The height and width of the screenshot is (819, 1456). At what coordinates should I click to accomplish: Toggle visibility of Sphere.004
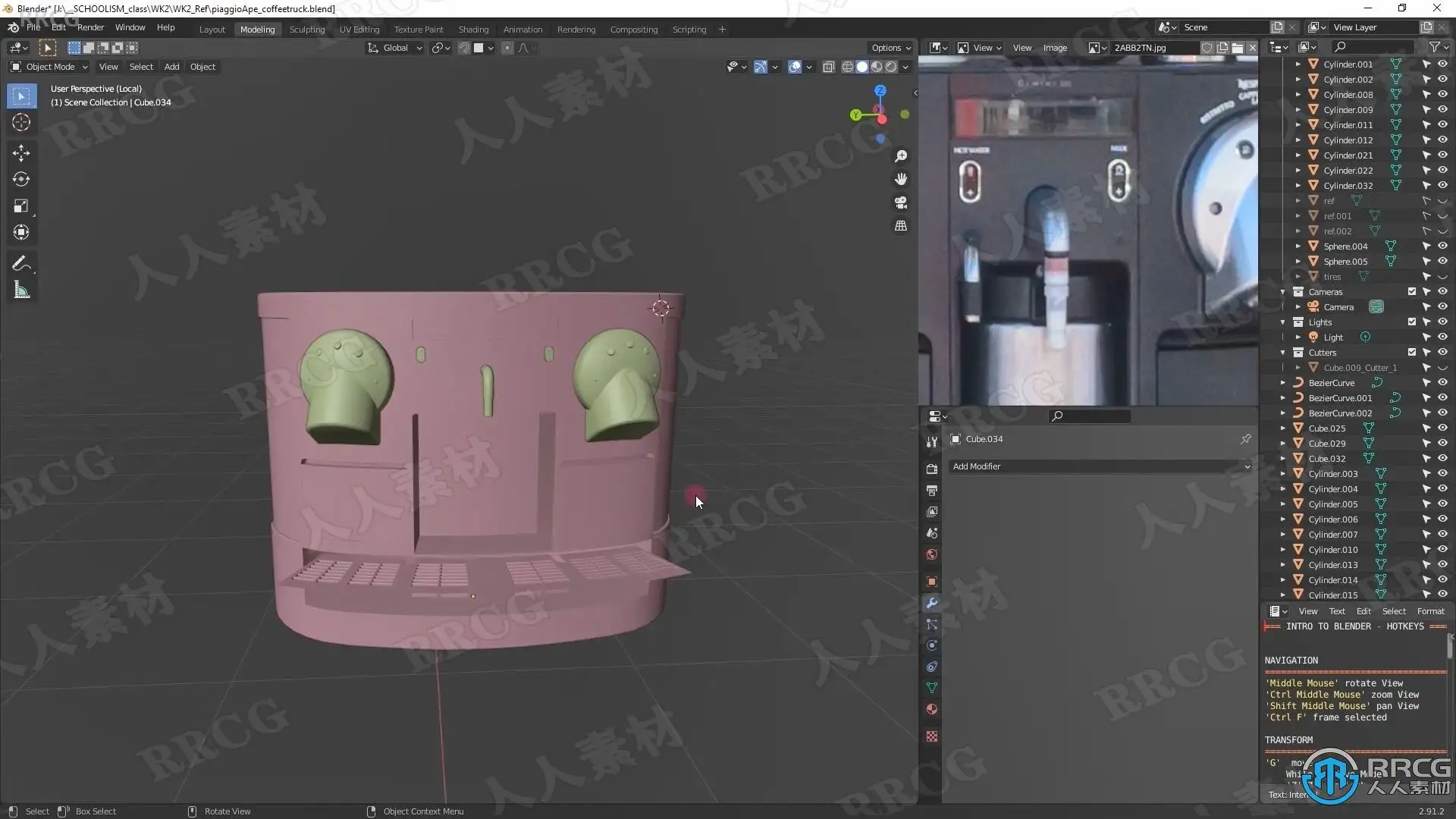pos(1442,246)
